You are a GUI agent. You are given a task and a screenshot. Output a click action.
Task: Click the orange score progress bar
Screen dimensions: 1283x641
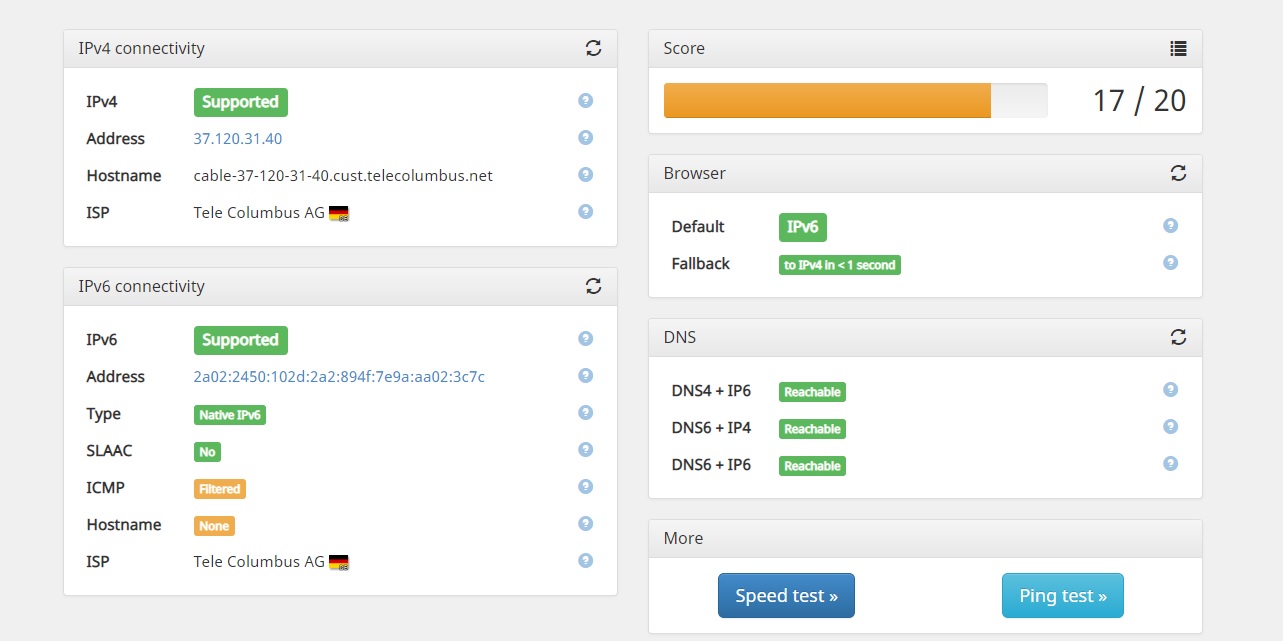click(827, 100)
